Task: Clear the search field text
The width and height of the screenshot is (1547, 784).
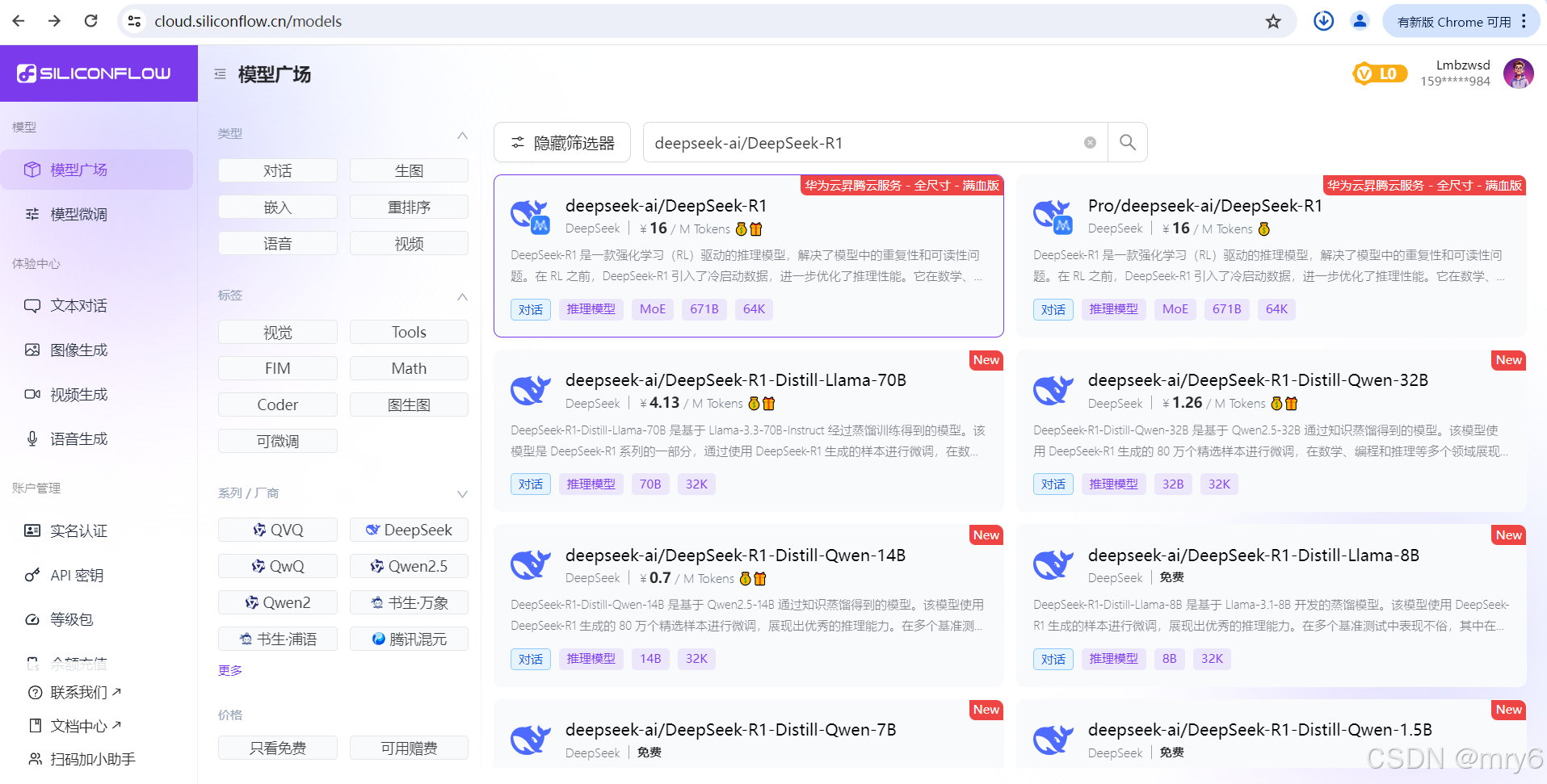Action: pos(1090,143)
